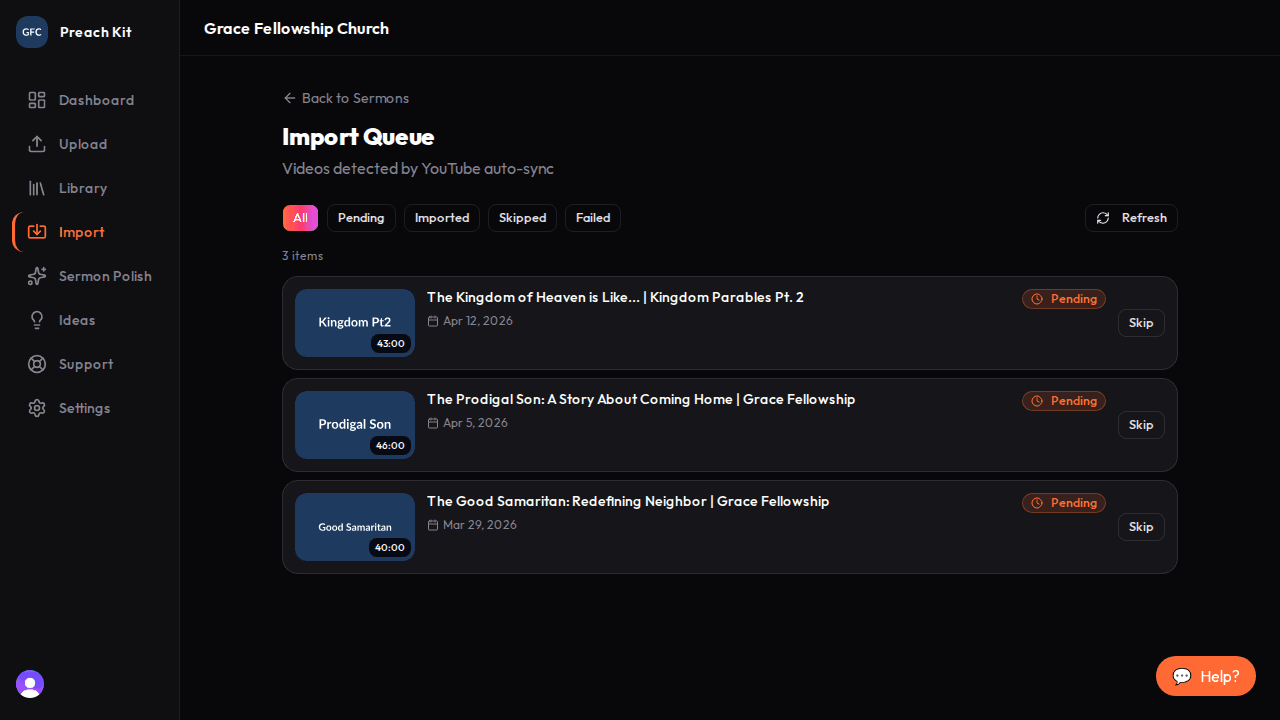This screenshot has width=1280, height=720.
Task: Switch to the Imported filter
Action: 441,218
